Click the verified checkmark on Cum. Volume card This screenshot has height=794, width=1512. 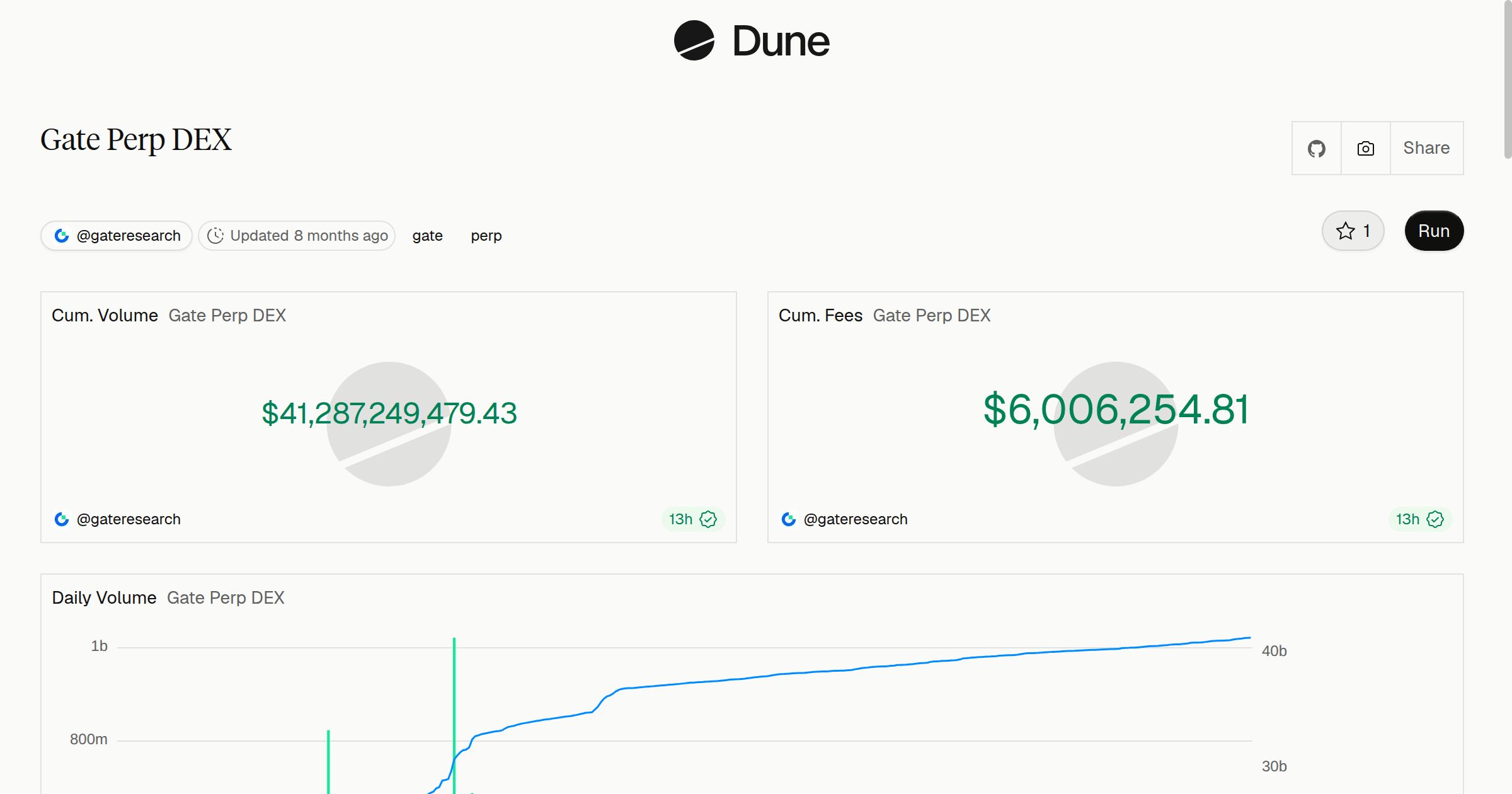pos(709,519)
